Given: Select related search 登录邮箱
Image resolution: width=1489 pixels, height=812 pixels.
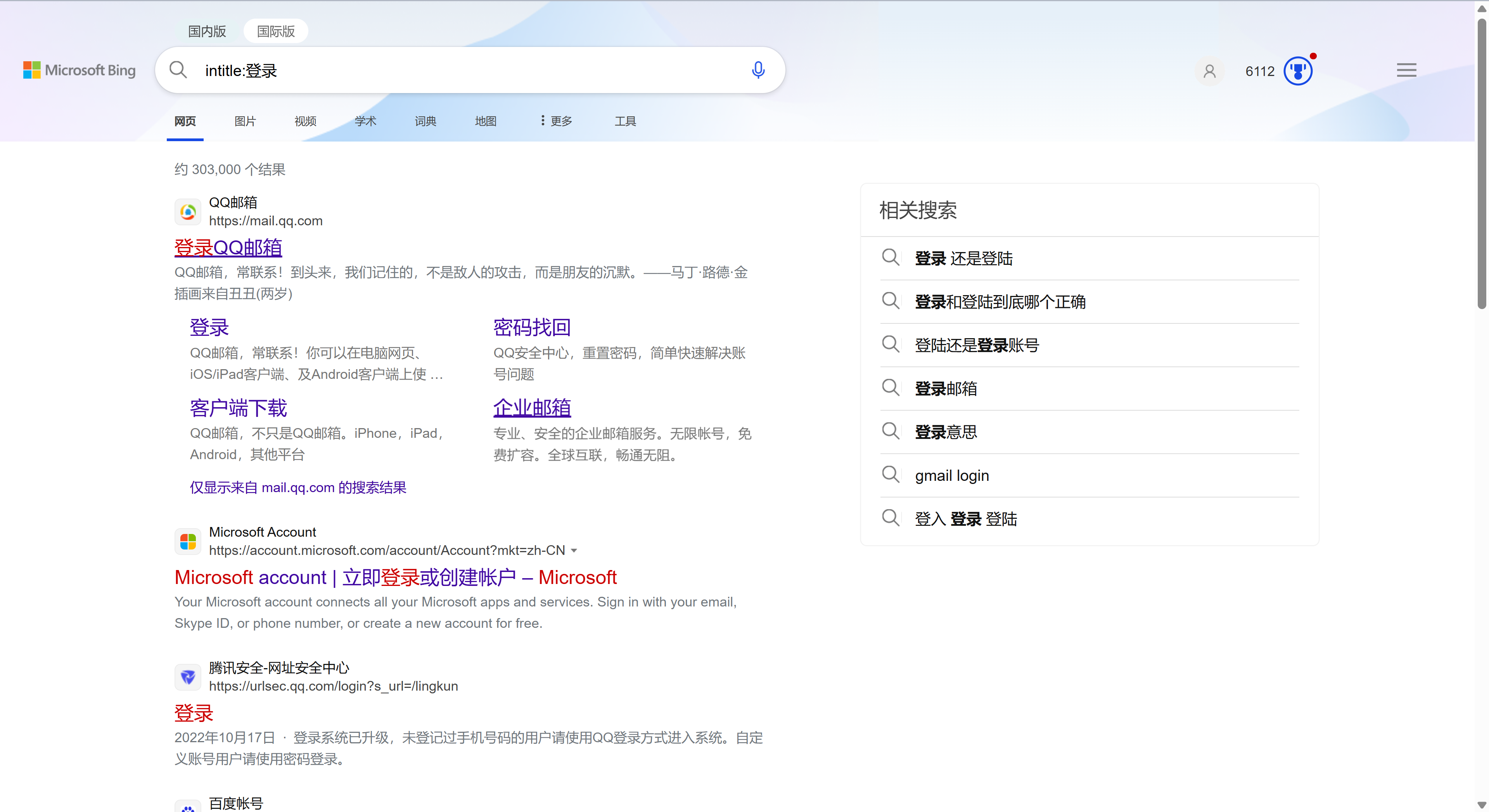Looking at the screenshot, I should click(x=946, y=389).
